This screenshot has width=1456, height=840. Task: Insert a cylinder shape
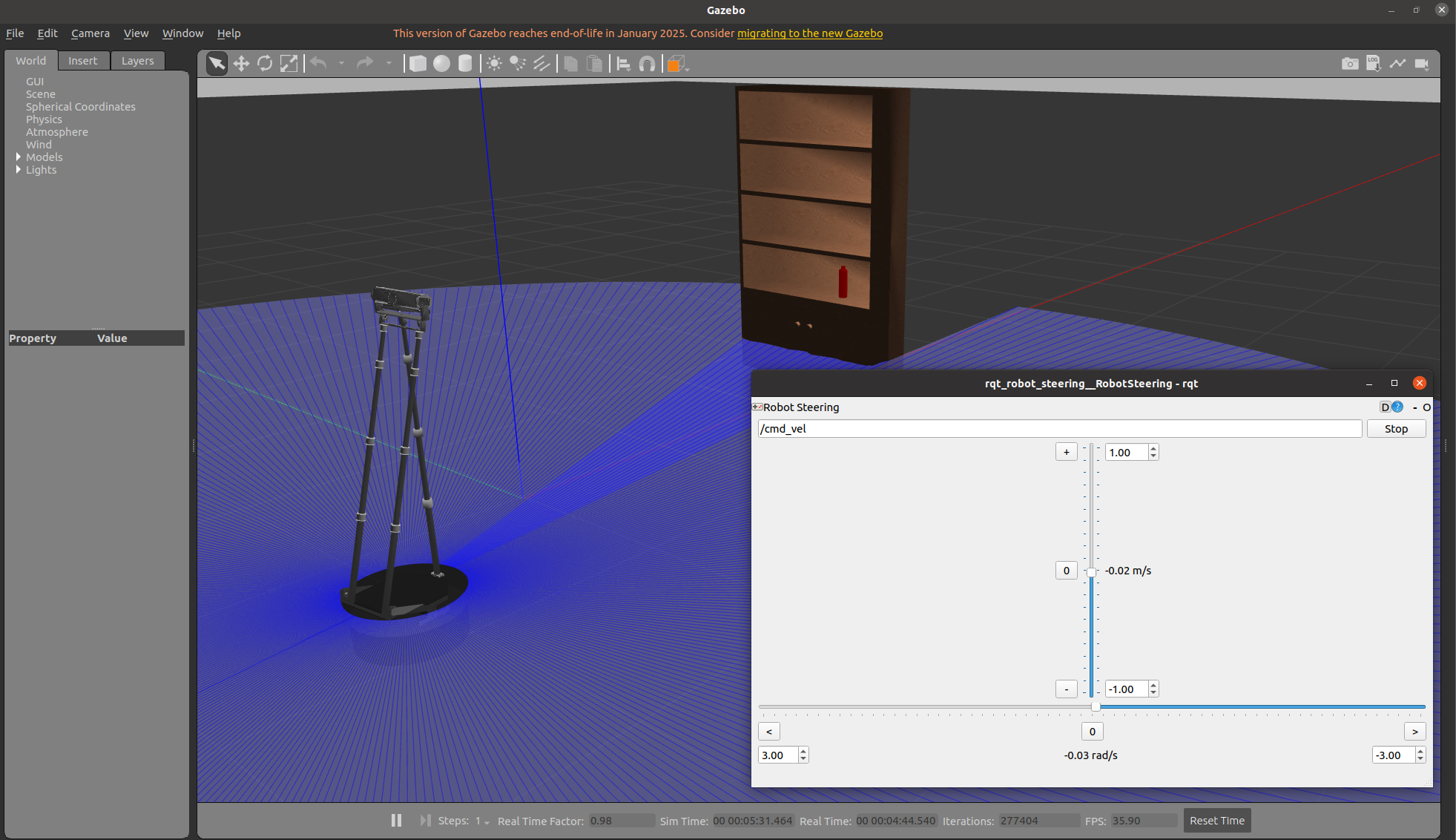465,64
